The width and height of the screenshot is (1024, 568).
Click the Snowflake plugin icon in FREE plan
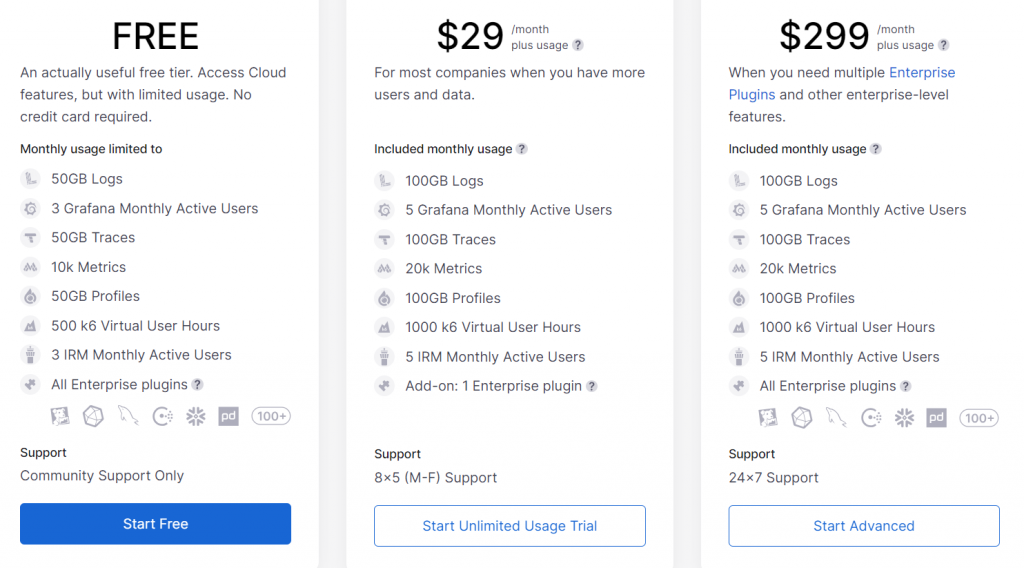pos(196,416)
